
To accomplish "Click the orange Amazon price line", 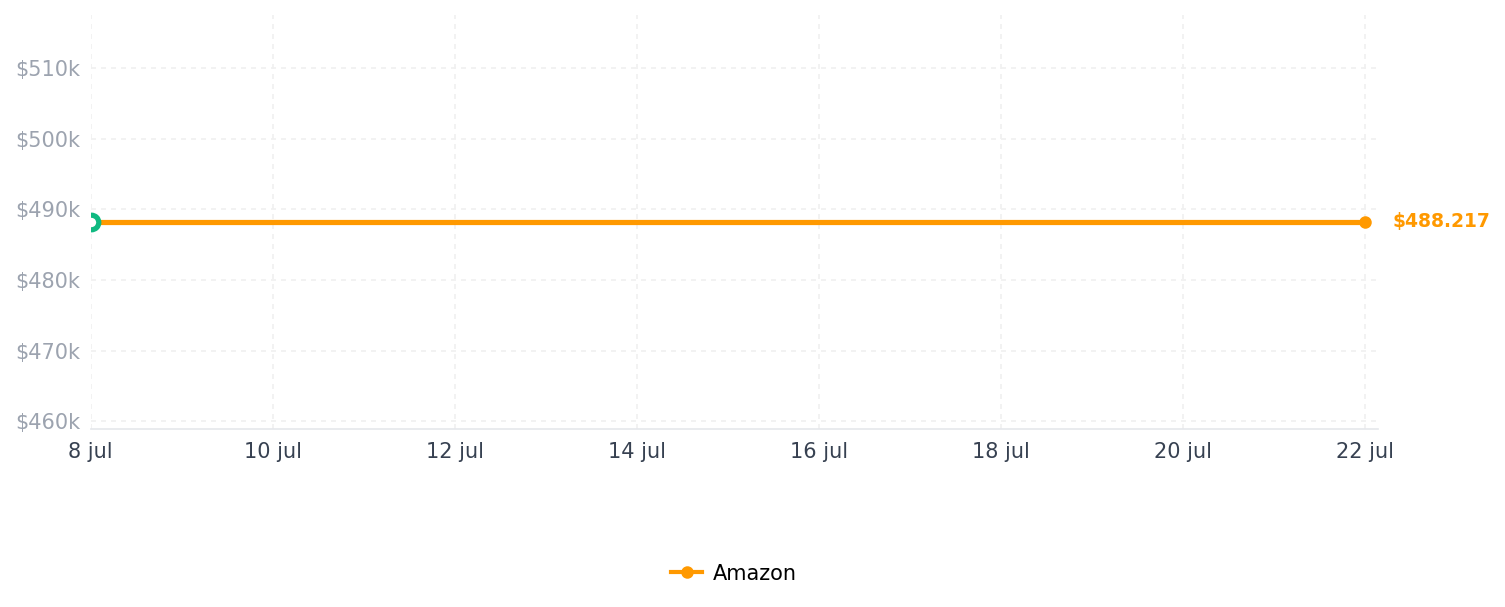I will coord(728,222).
